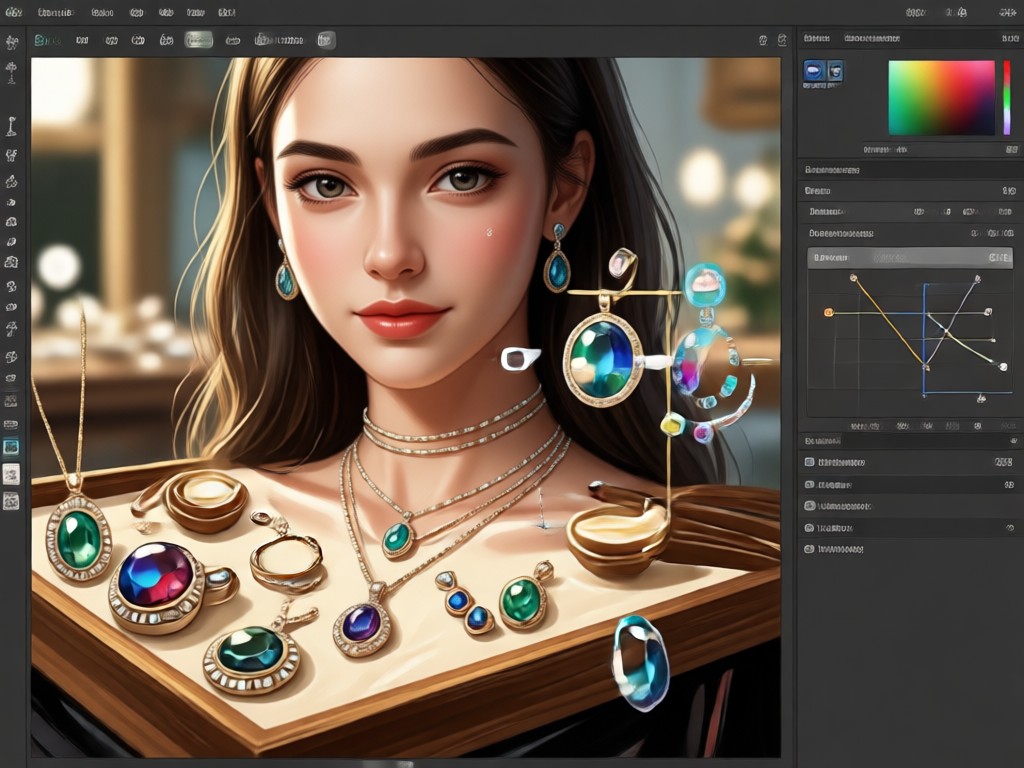1024x768 pixels.
Task: Open the light-gray dropdown bar above the curves graph
Action: 910,257
